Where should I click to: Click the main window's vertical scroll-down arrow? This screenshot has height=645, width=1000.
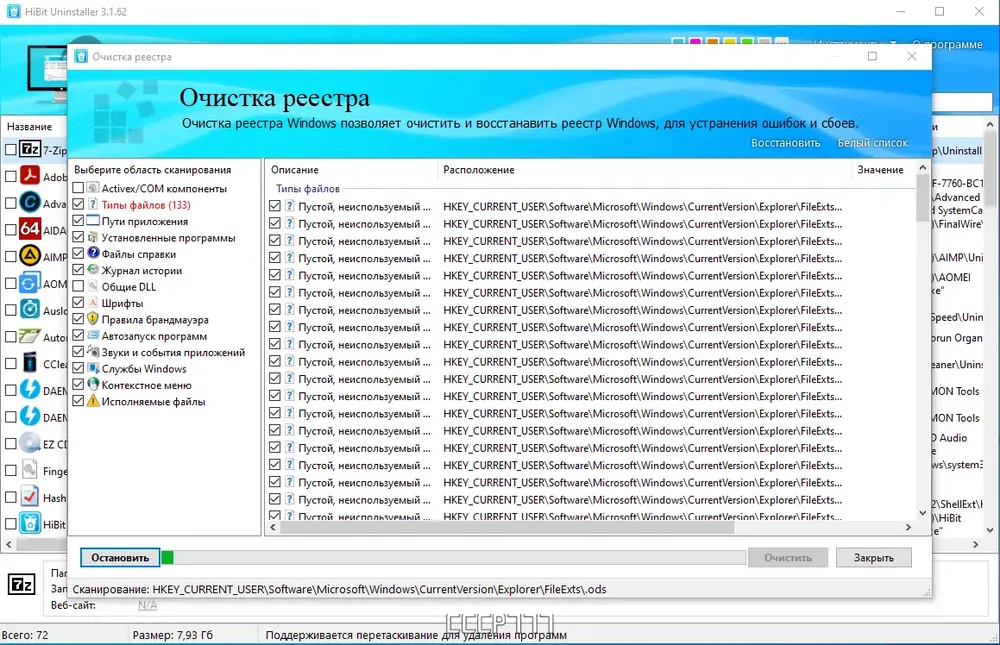coord(990,530)
